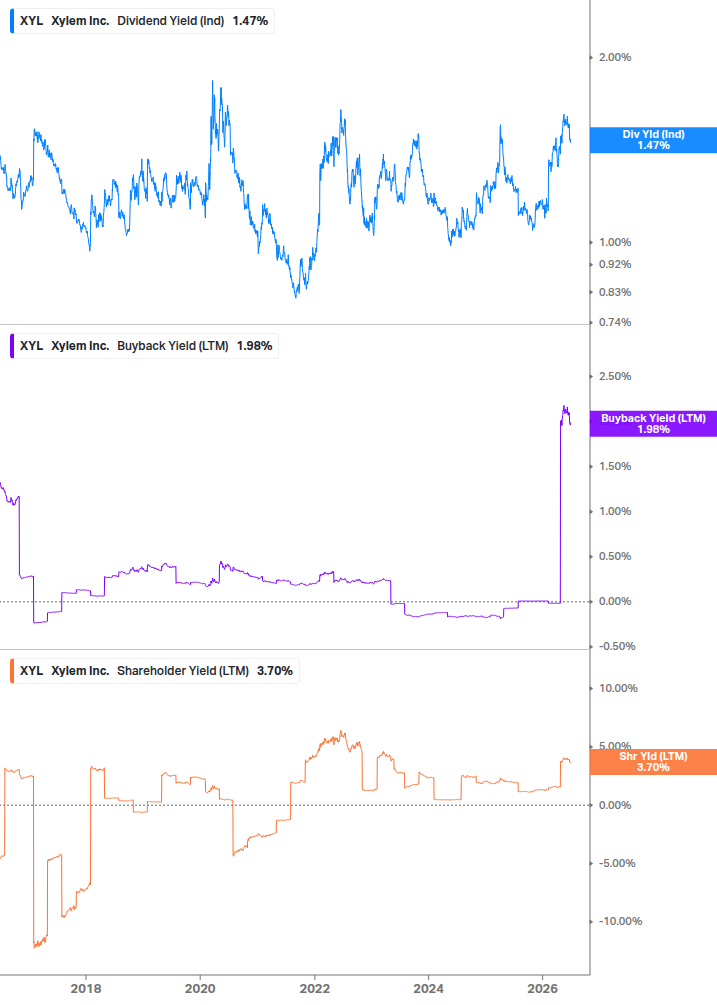The width and height of the screenshot is (717, 1005).
Task: Click the 2022 label on the time axis
Action: 315,988
